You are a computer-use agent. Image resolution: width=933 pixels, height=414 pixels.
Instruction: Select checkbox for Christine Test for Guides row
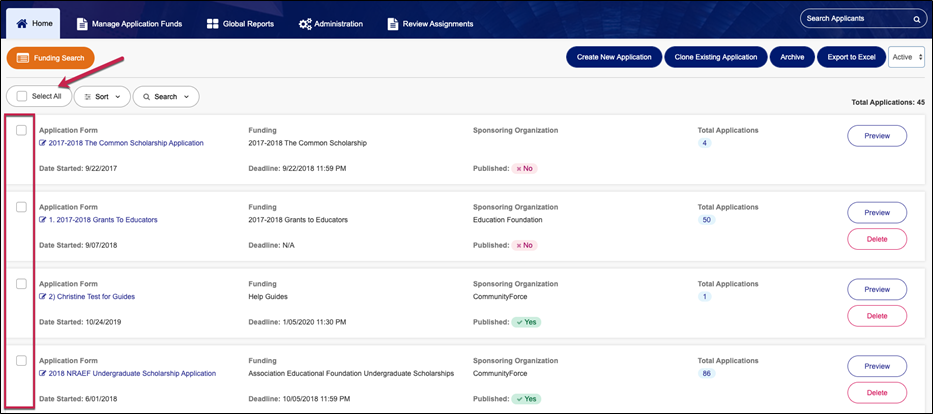tap(21, 284)
